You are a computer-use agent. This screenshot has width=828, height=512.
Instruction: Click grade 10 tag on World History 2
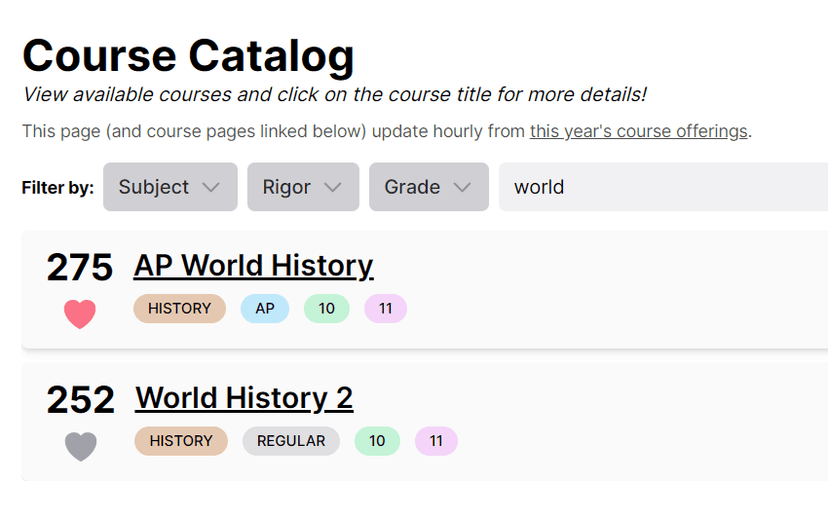coord(377,441)
